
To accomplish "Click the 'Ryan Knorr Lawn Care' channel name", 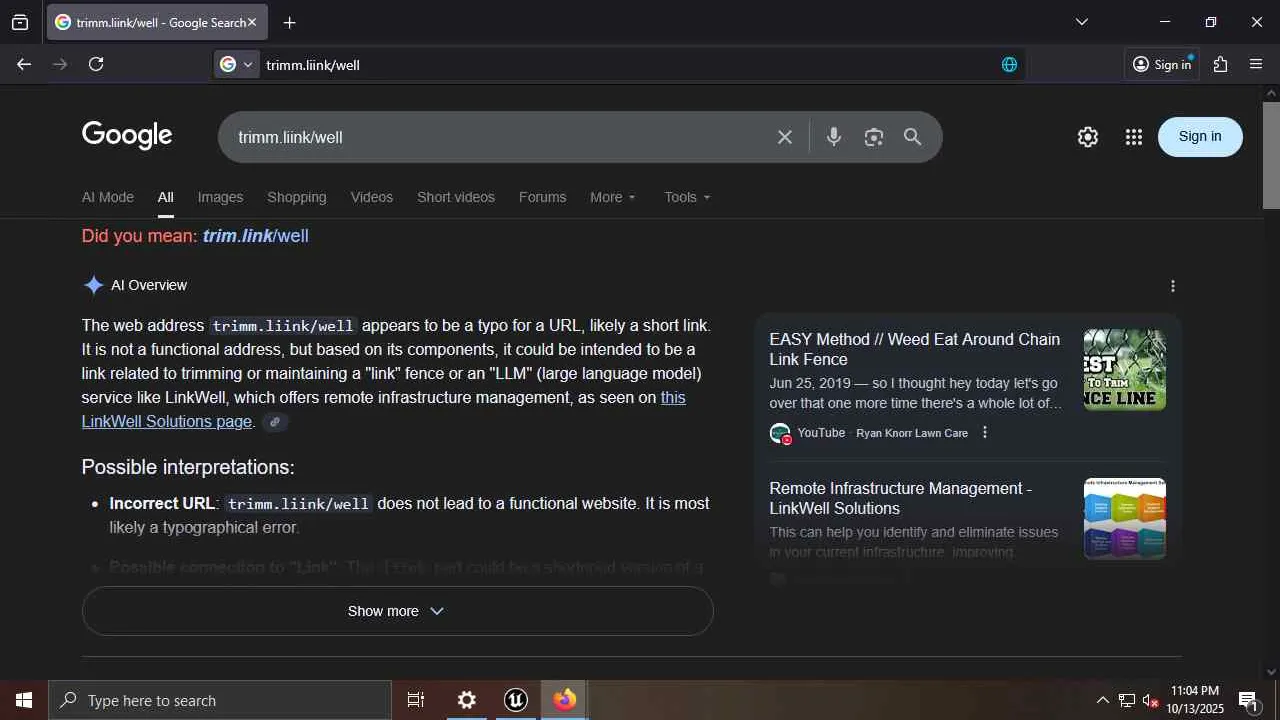I will click(x=912, y=433).
